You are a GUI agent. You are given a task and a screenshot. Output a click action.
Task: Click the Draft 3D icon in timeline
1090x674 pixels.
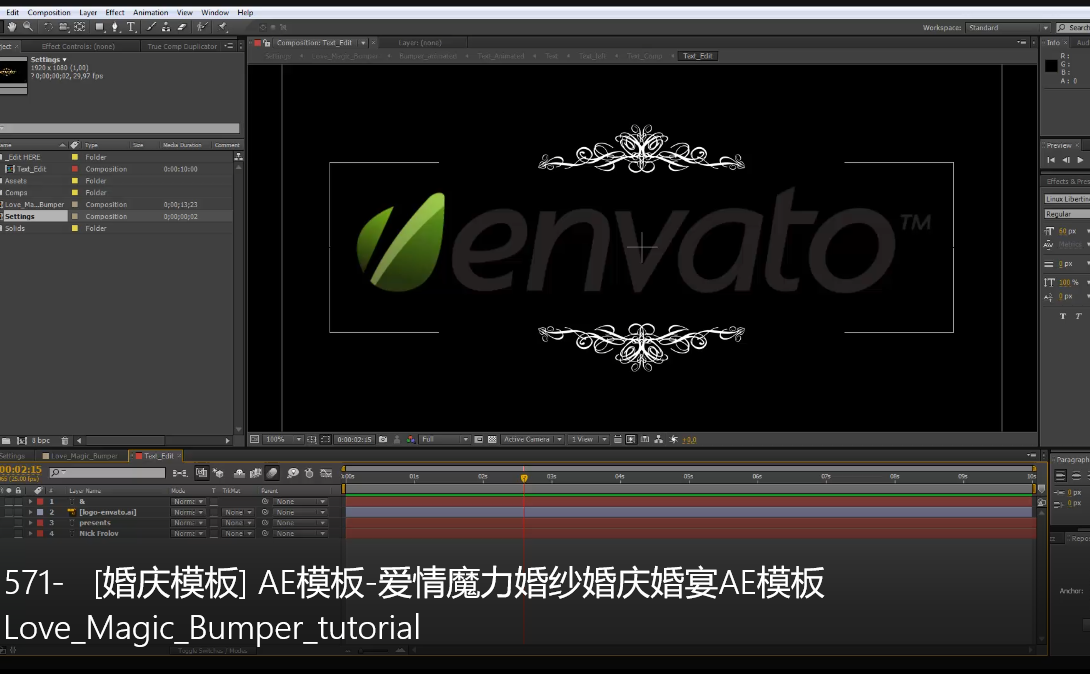[x=218, y=473]
